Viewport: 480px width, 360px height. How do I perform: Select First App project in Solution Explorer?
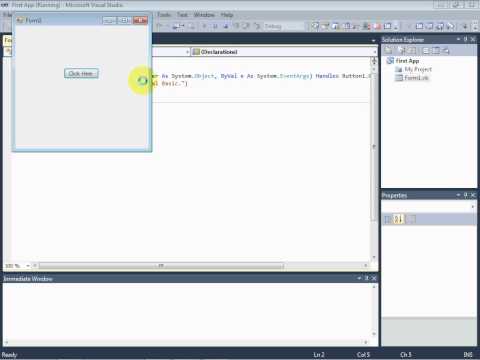tap(407, 61)
